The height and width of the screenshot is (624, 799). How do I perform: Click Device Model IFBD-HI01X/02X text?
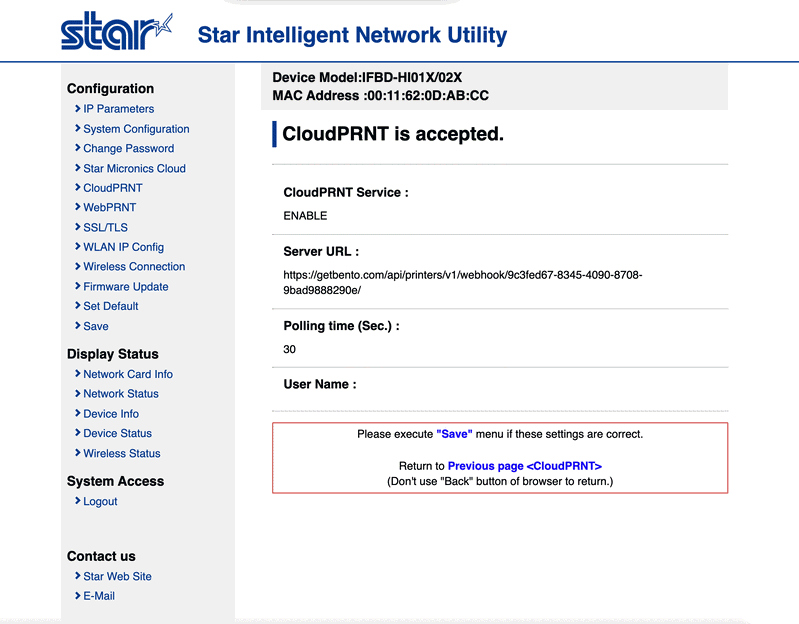[x=367, y=77]
